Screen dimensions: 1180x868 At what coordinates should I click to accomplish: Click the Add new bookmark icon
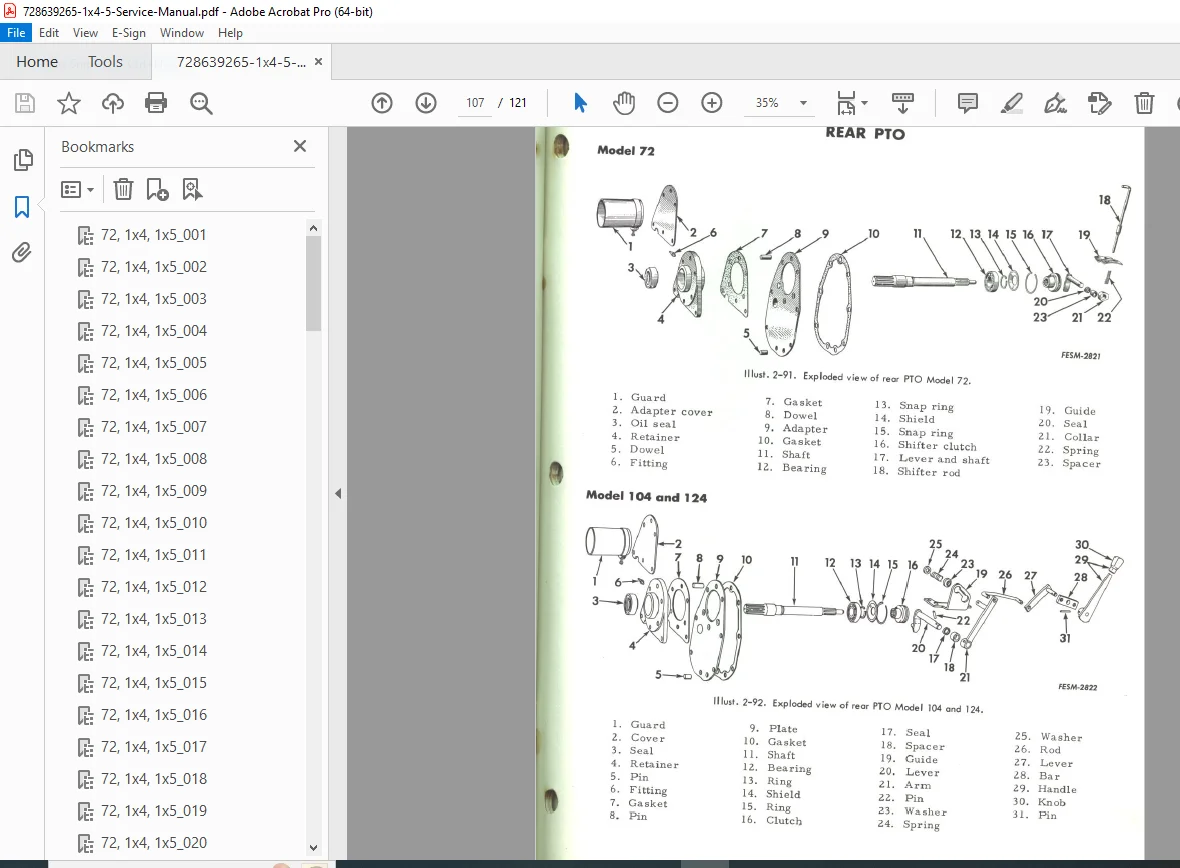157,189
